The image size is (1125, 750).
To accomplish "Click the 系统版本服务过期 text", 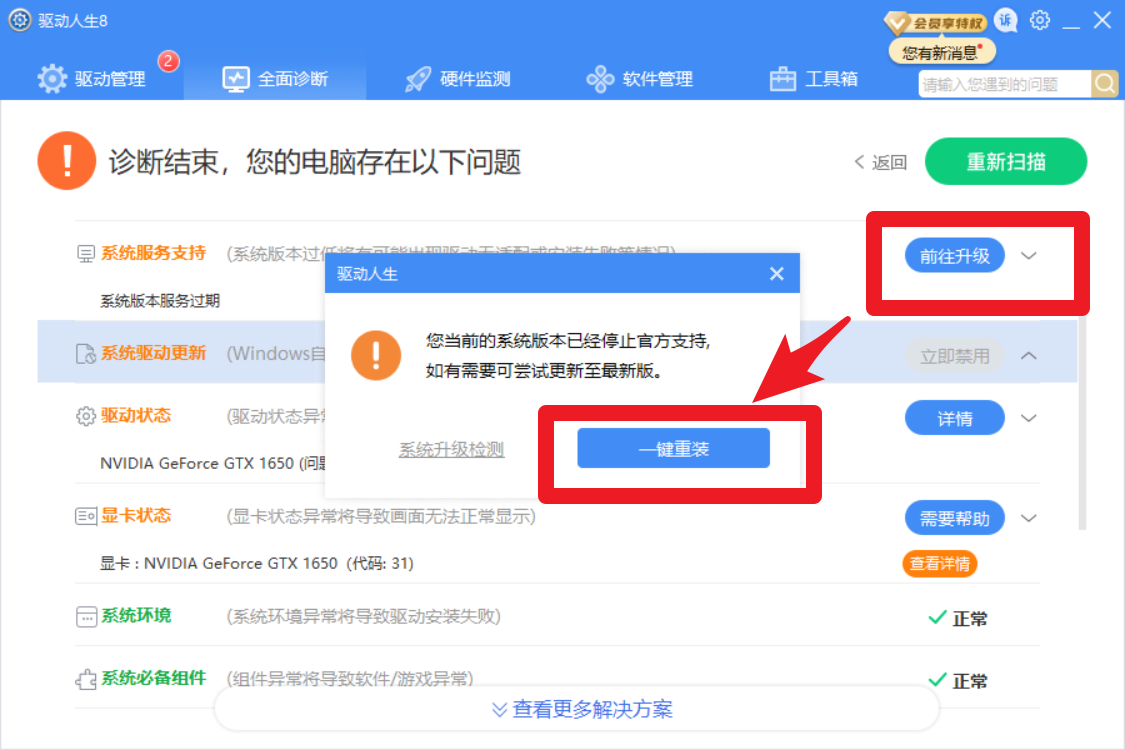I will click(160, 301).
